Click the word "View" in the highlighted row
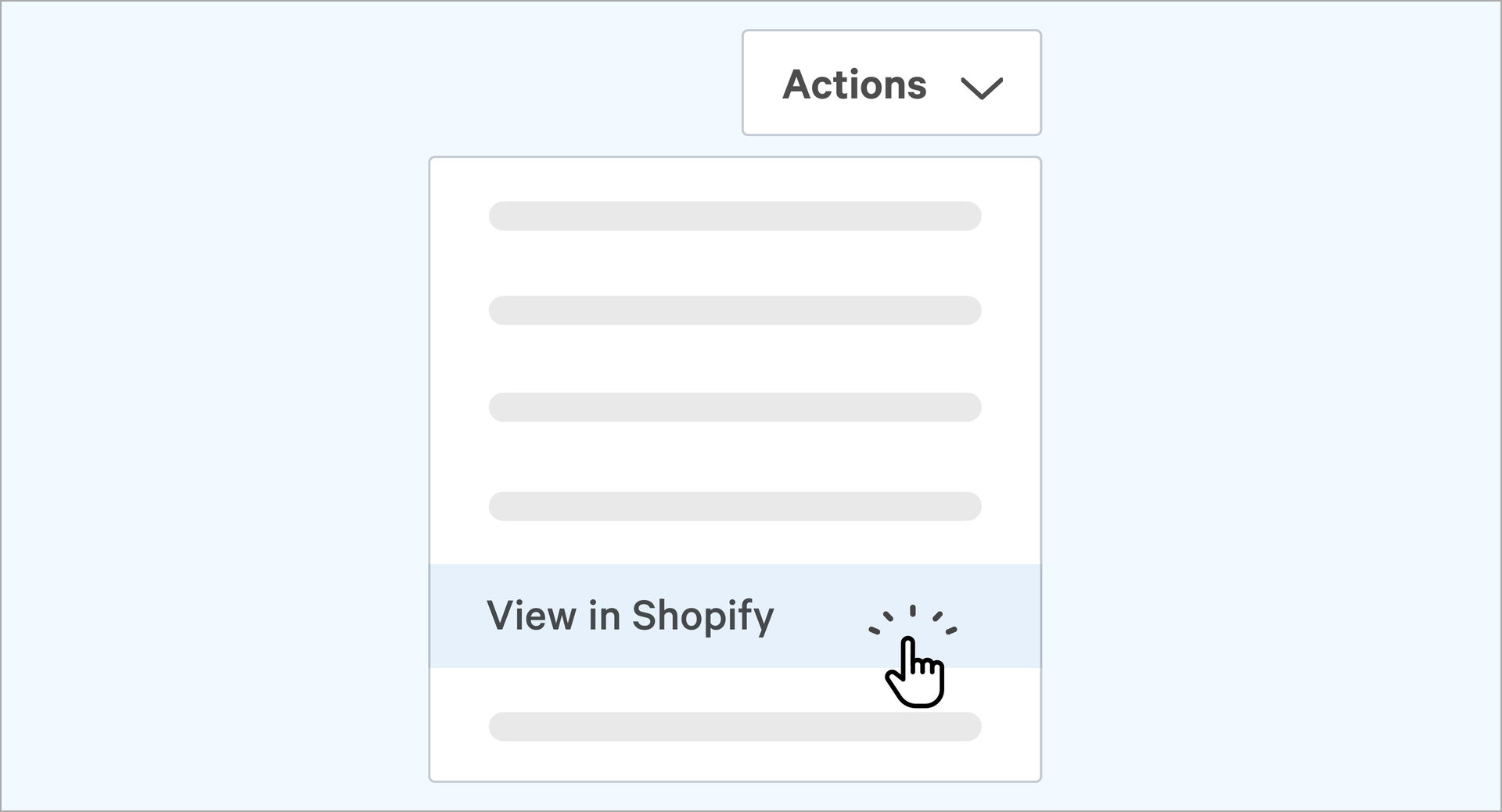1502x812 pixels. (531, 616)
